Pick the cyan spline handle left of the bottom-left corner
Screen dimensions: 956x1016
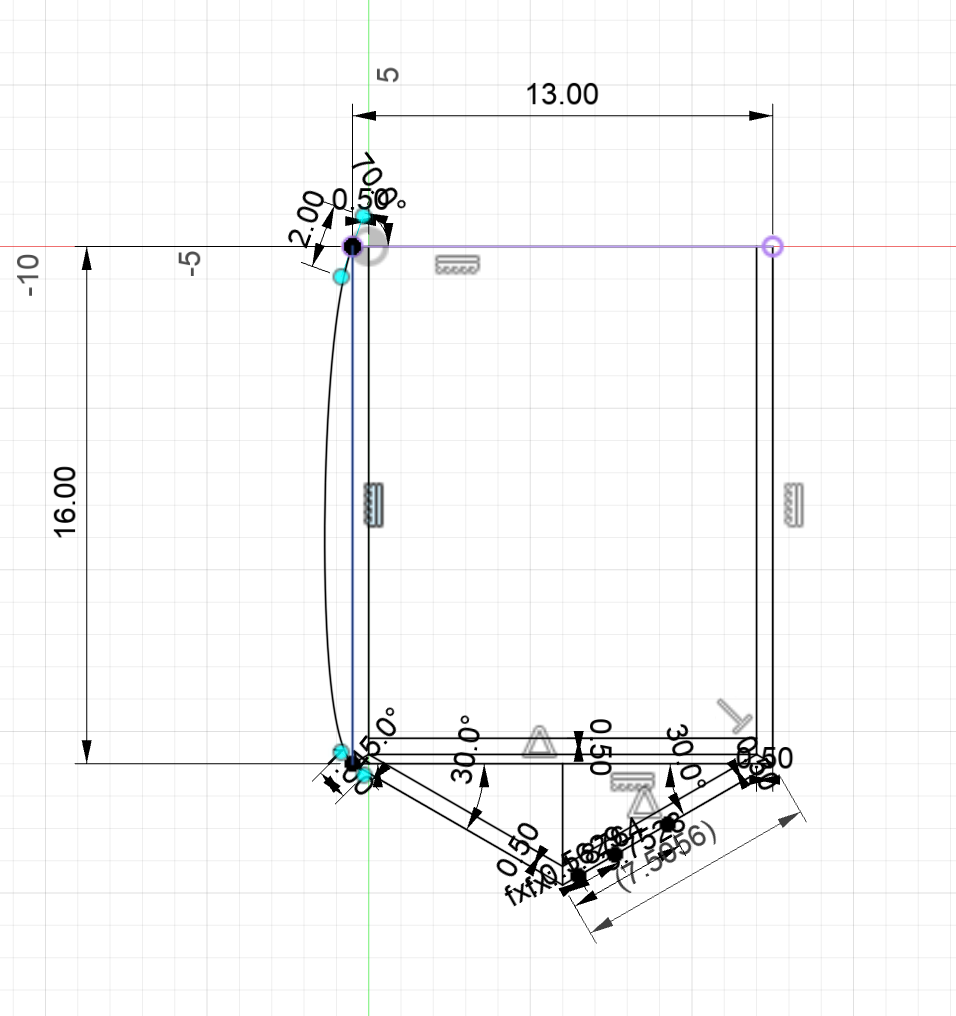pos(340,752)
